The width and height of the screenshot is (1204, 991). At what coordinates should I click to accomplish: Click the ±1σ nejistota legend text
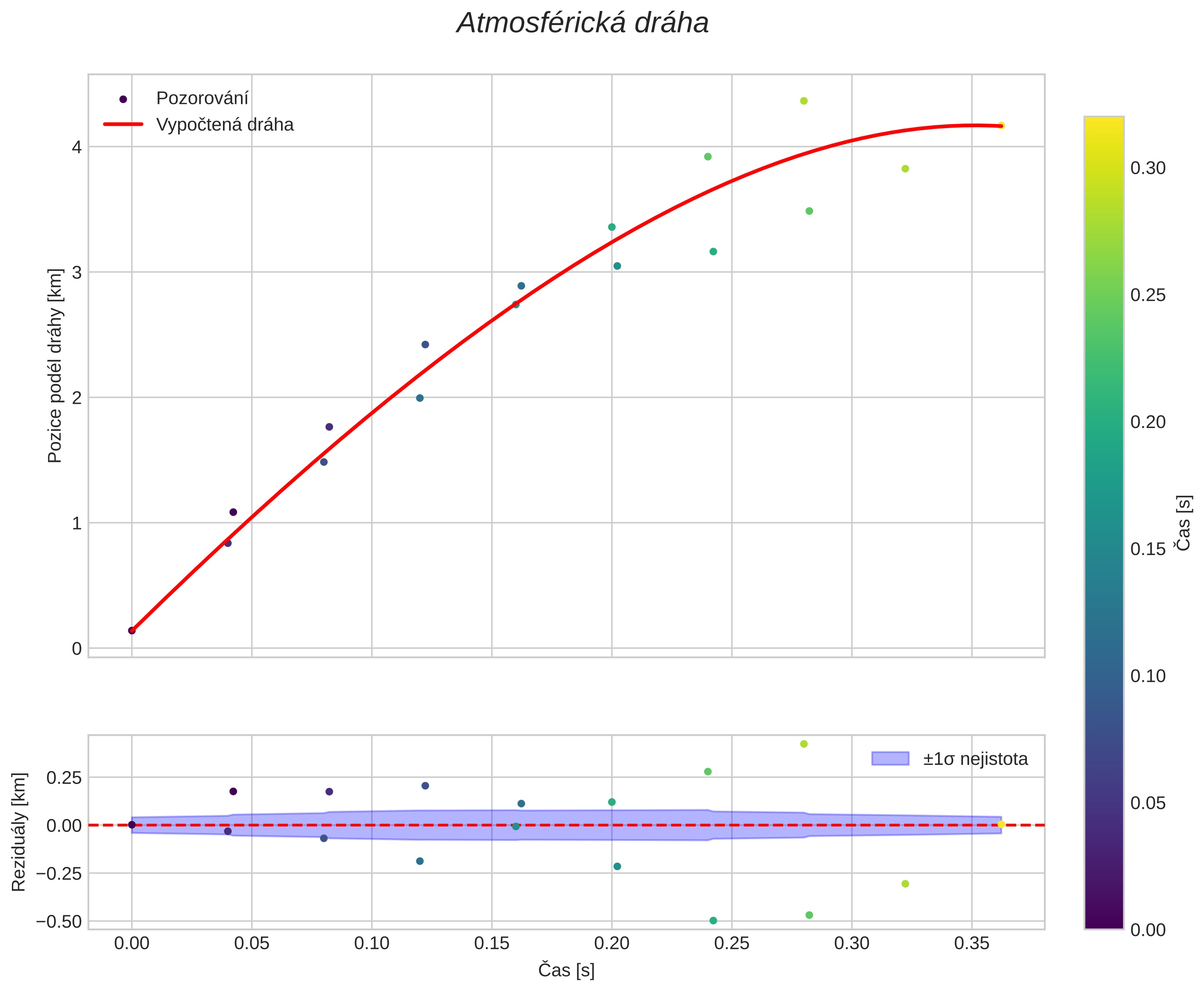point(975,759)
